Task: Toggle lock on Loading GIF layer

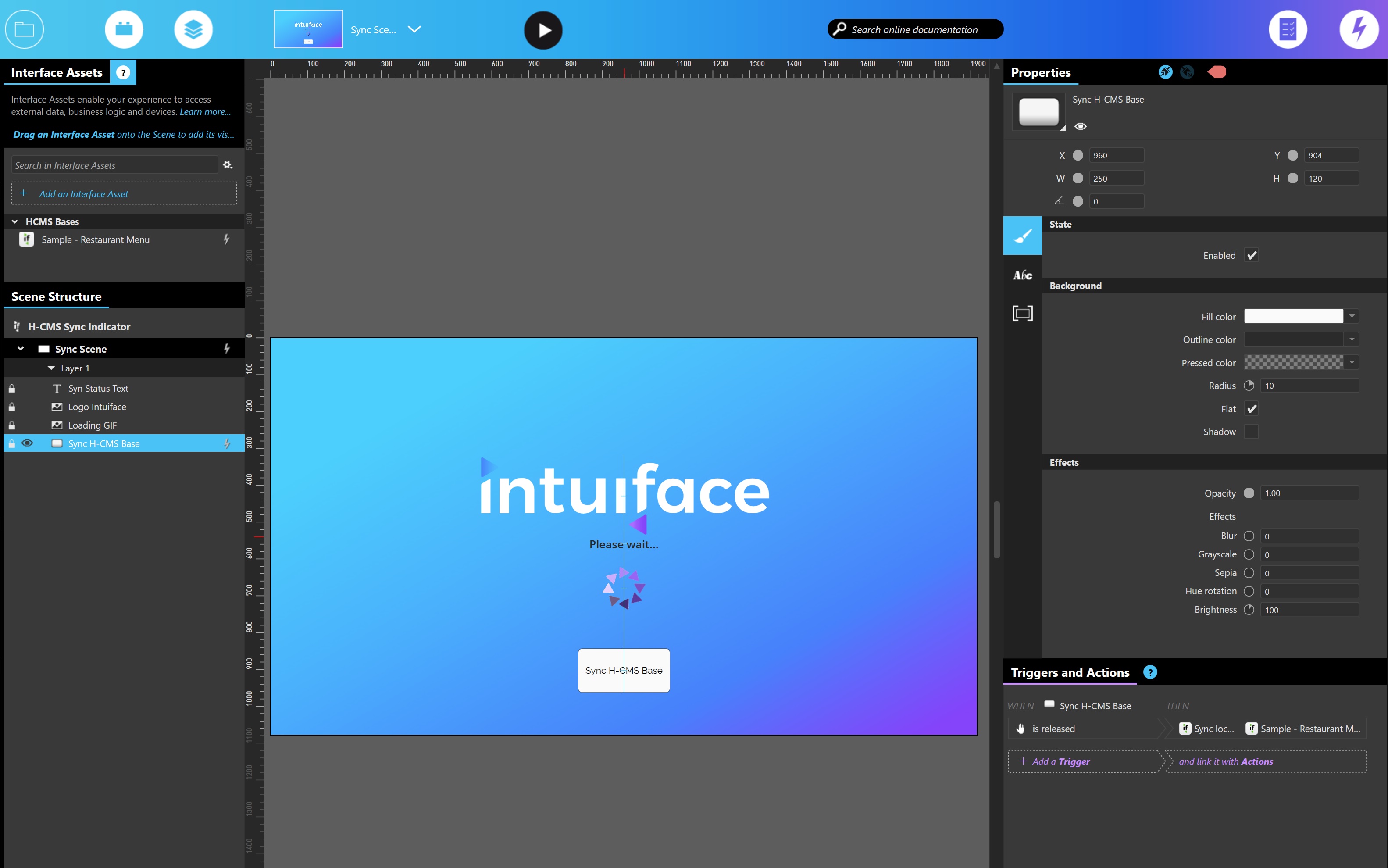Action: [11, 425]
